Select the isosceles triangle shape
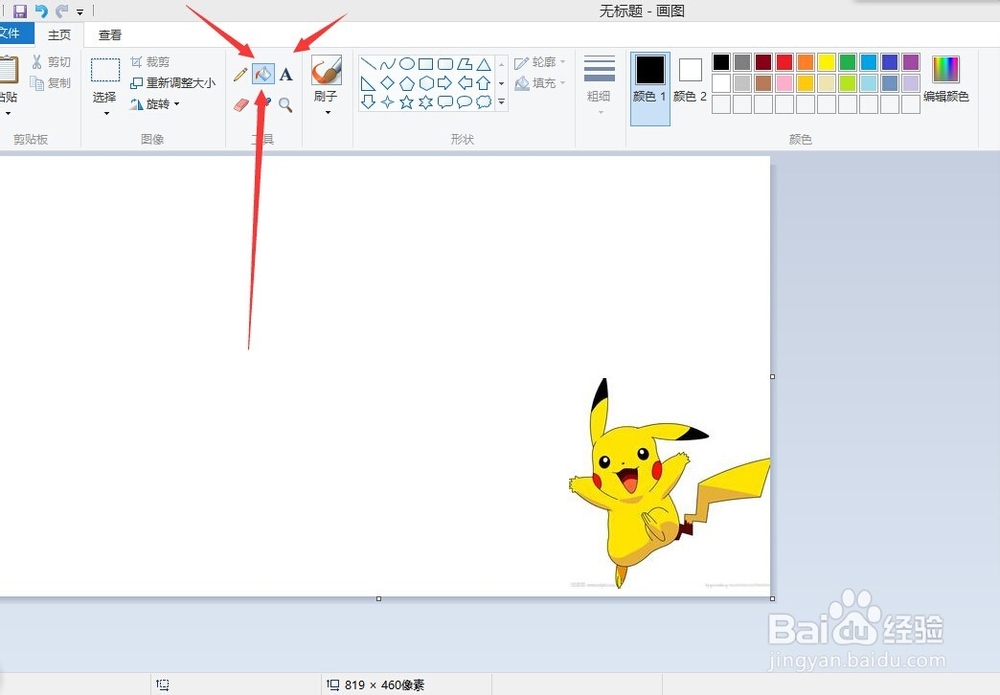Viewport: 1000px width, 695px height. coord(483,64)
